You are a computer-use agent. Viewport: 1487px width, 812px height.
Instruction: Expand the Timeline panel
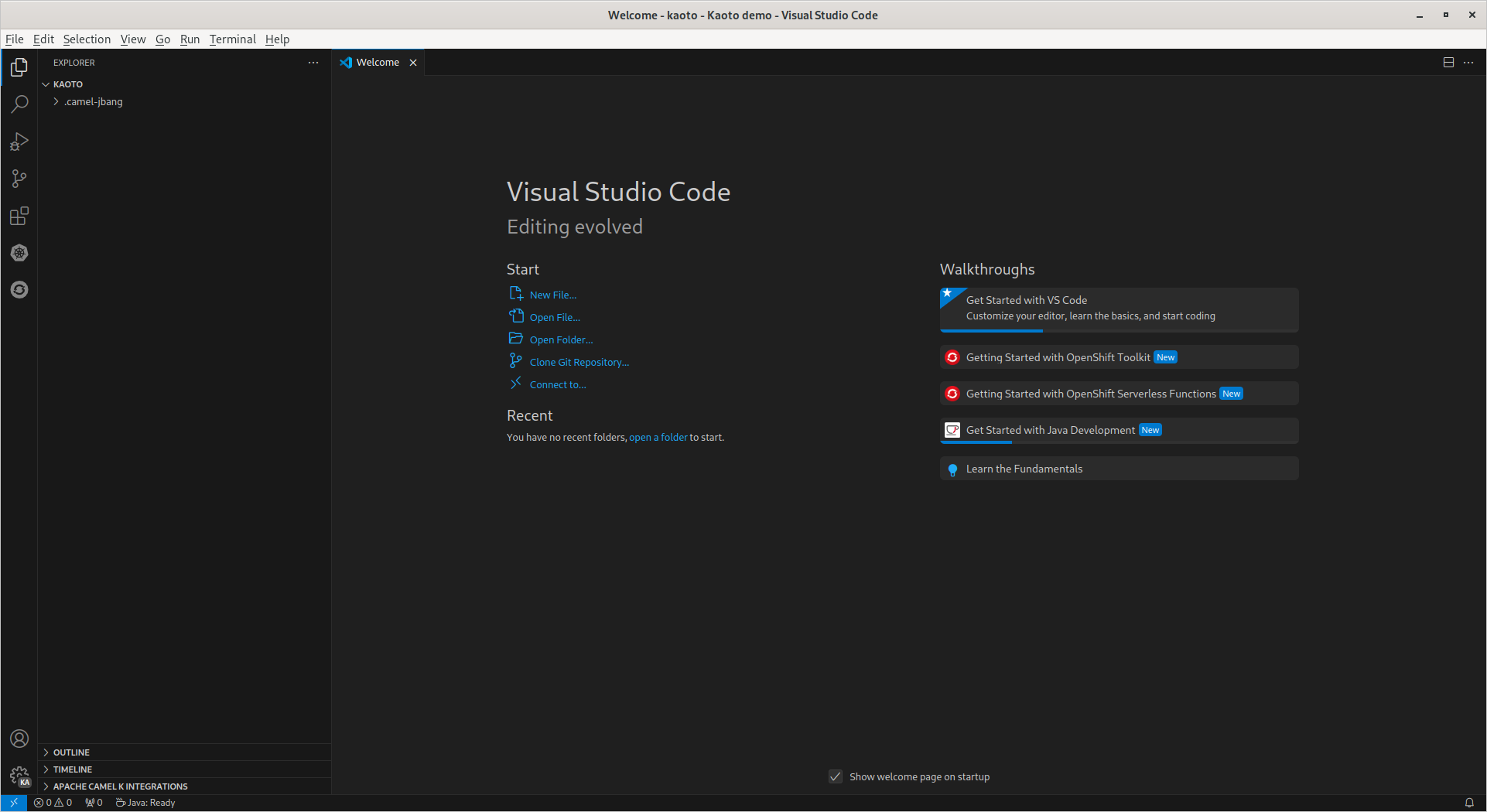point(184,769)
